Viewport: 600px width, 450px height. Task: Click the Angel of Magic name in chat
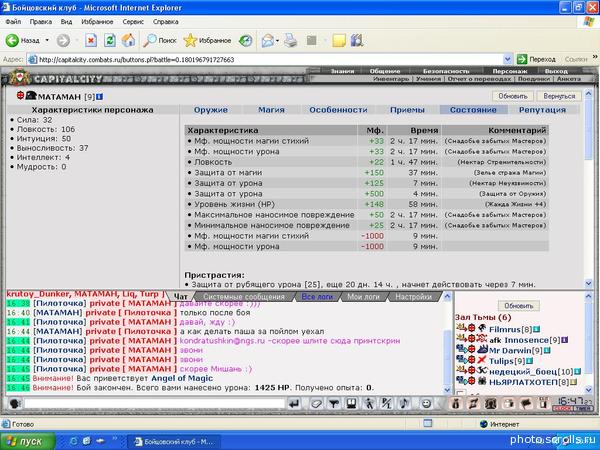pyautogui.click(x=182, y=378)
